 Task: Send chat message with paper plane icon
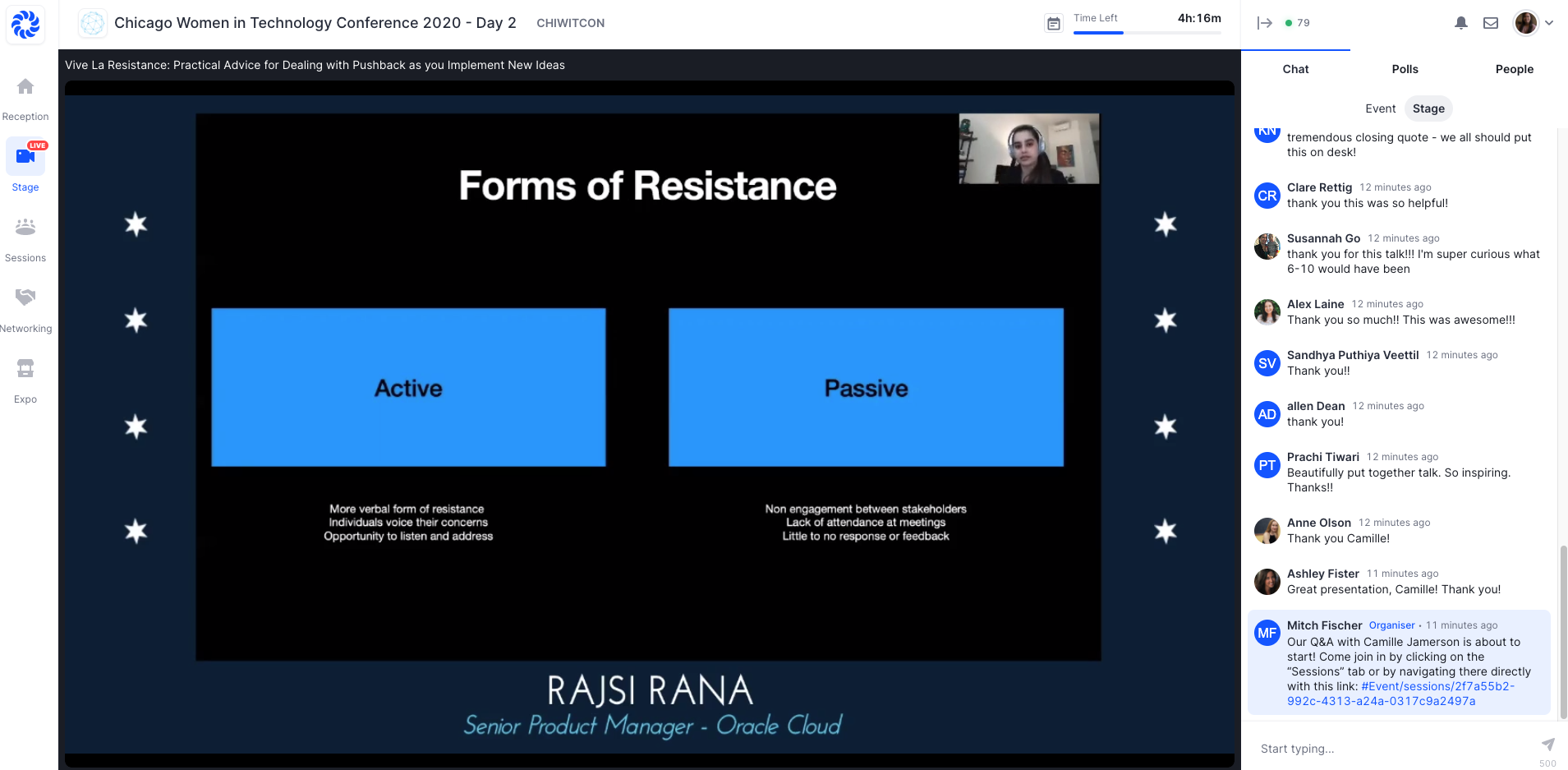pos(1547,745)
